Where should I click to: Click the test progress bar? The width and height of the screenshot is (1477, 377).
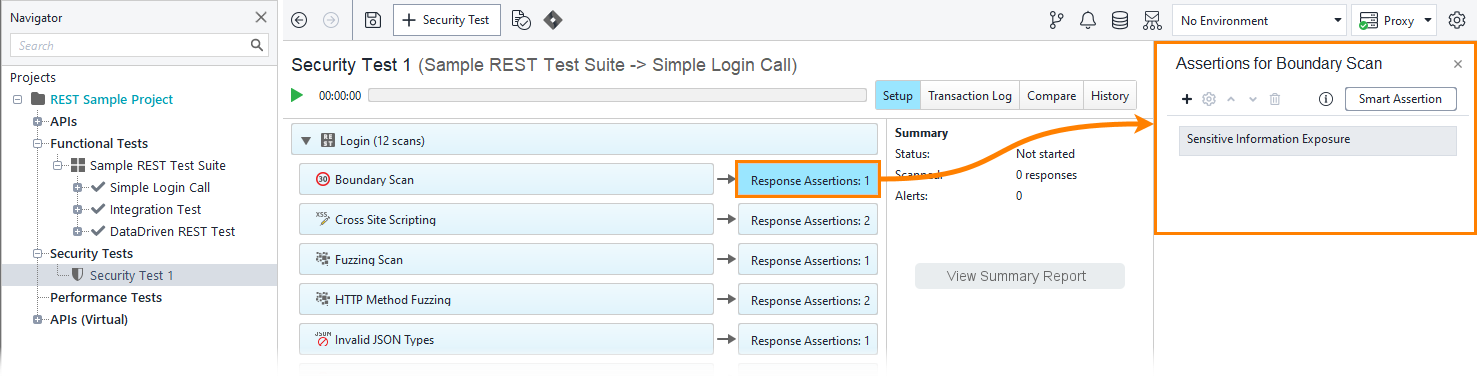617,95
